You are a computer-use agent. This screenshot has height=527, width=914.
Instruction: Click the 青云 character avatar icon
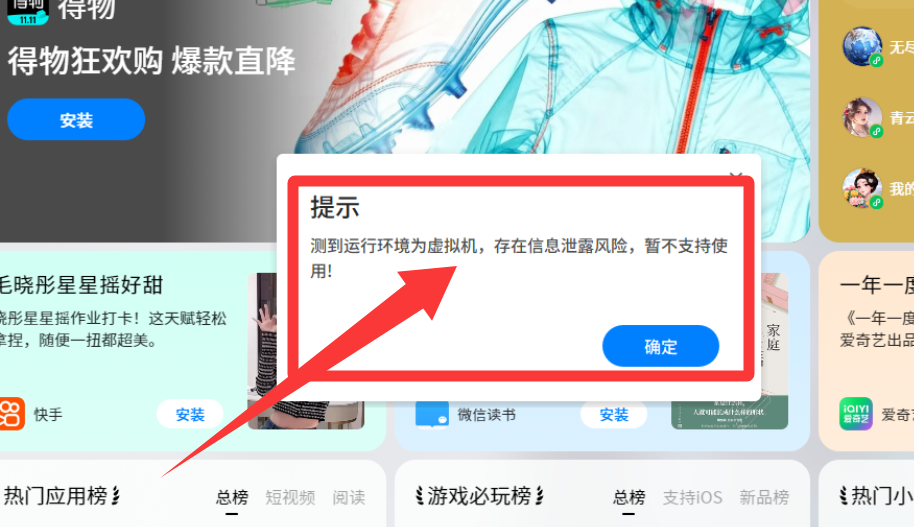pos(862,117)
